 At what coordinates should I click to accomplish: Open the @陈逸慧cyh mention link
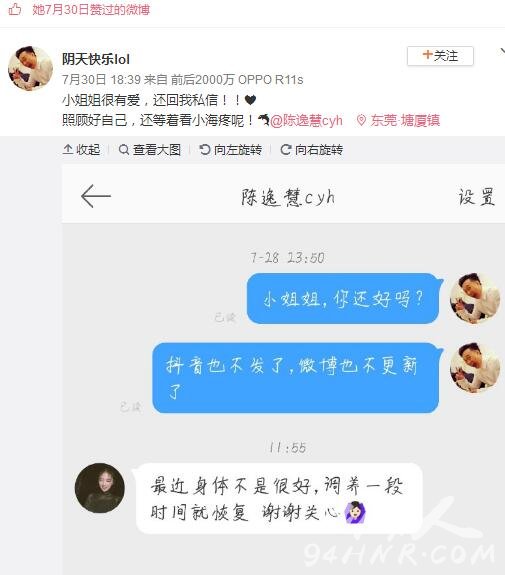point(306,120)
